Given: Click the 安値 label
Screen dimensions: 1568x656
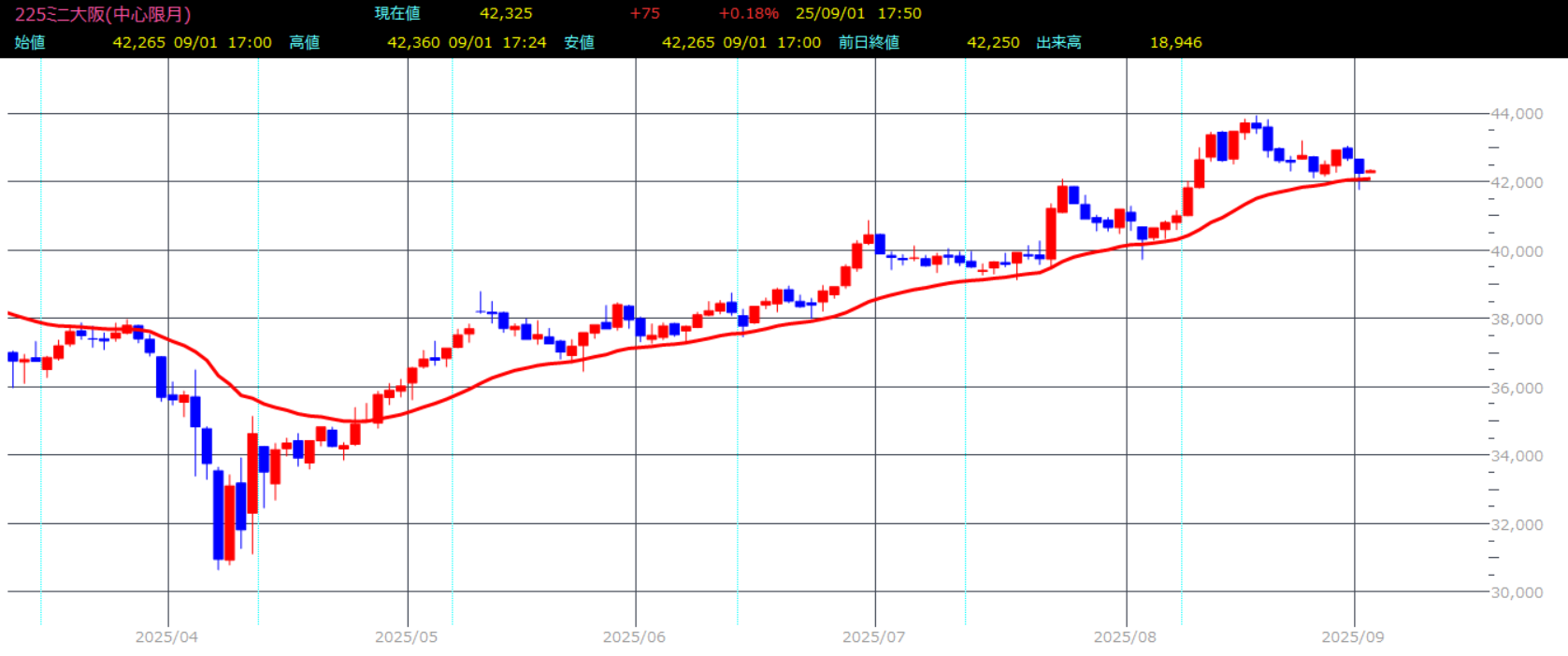Looking at the screenshot, I should click(580, 43).
